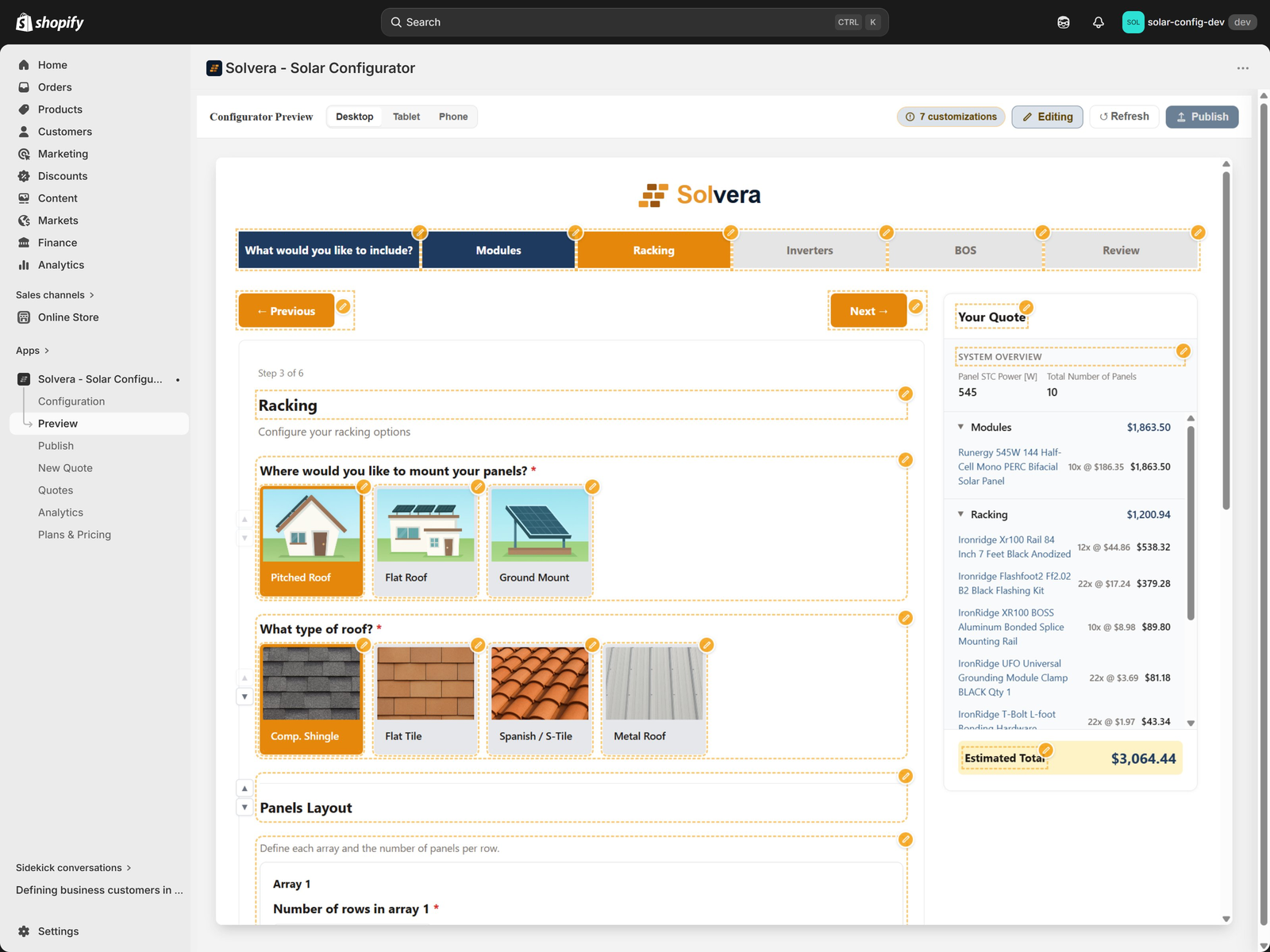Edit the System Overview label pencil

pyautogui.click(x=1183, y=351)
